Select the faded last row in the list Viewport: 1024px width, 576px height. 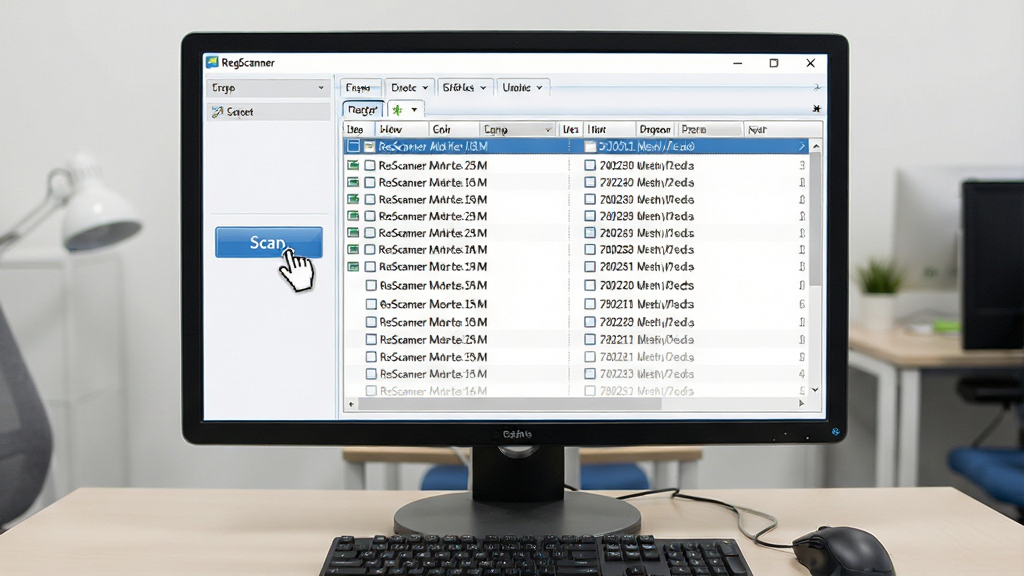click(x=577, y=391)
